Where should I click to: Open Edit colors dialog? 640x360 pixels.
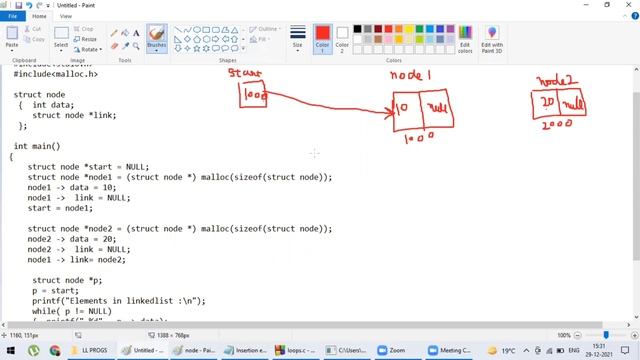tap(465, 39)
